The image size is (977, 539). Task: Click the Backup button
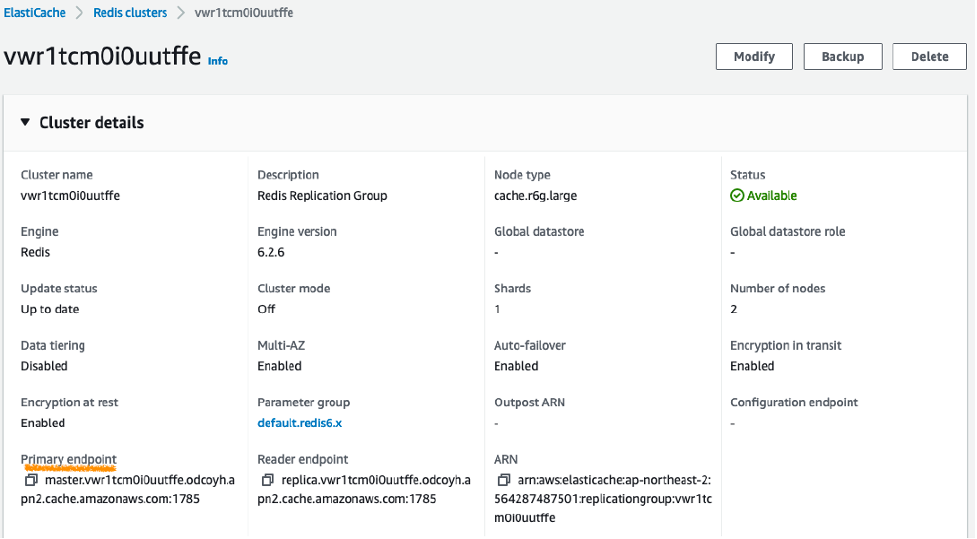(x=842, y=57)
